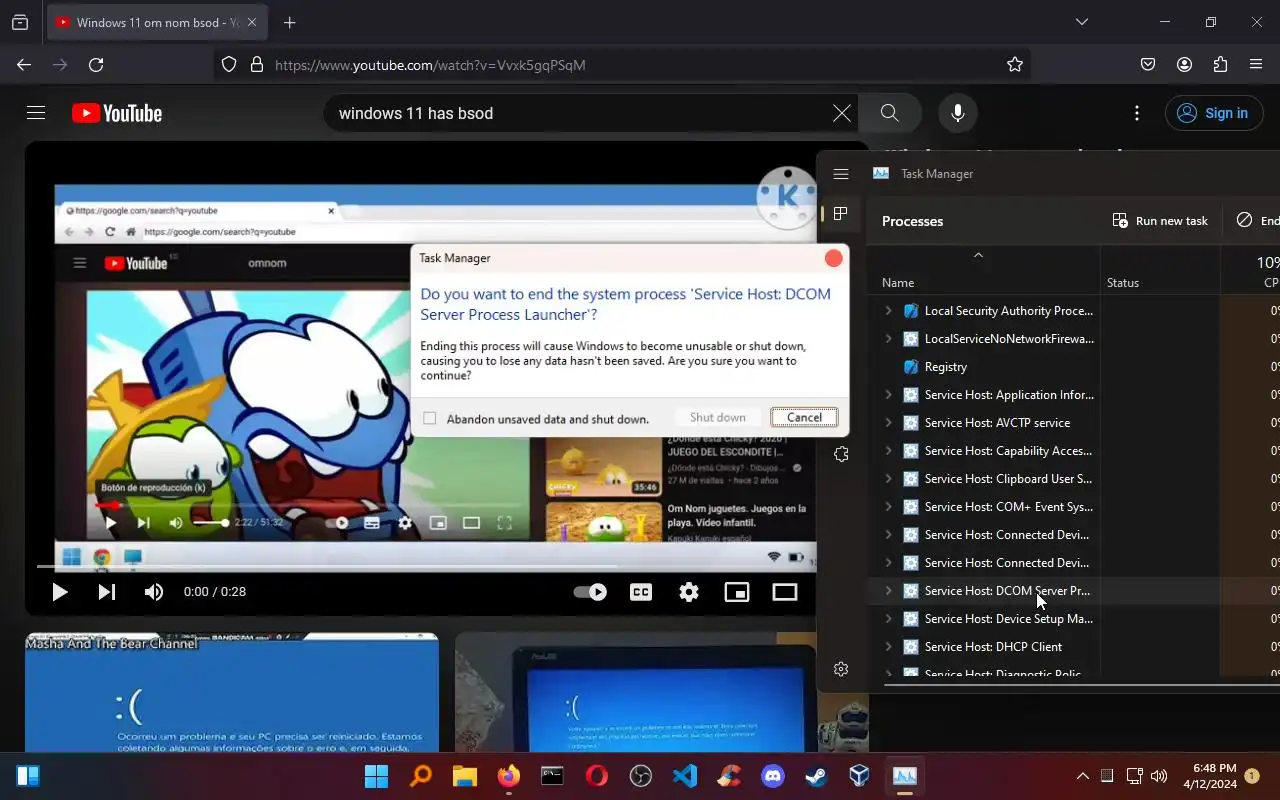List all tabs dropdown in Firefox

pos(1081,22)
